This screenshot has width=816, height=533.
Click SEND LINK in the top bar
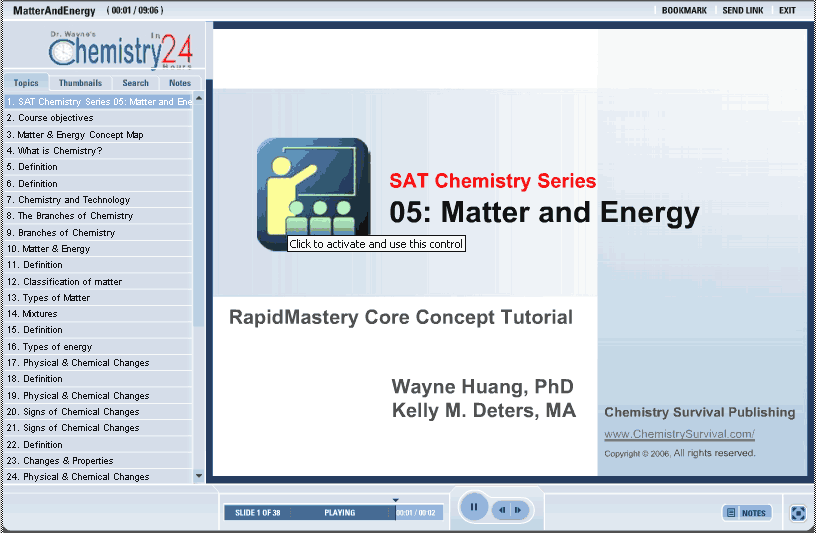(x=742, y=11)
